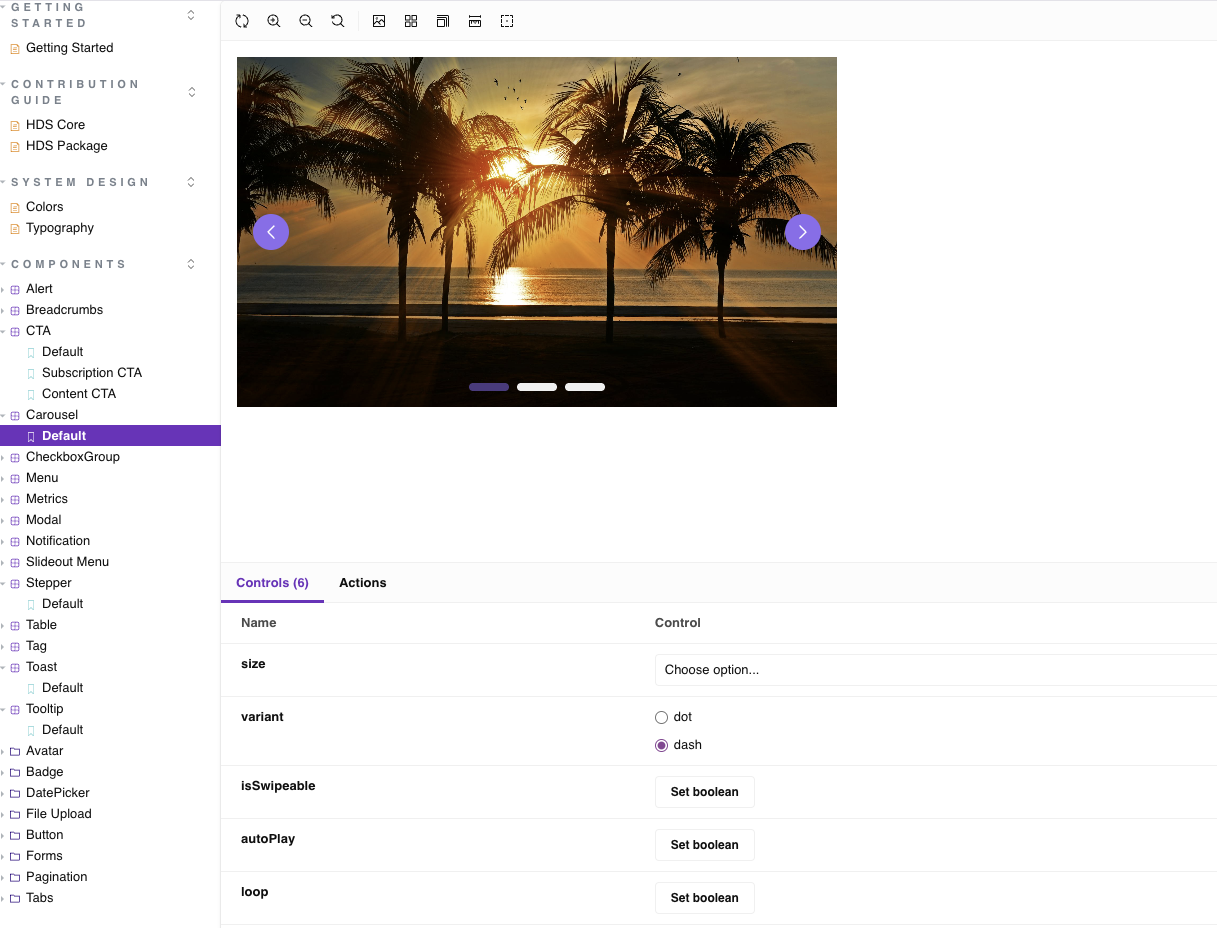The image size is (1217, 928).
Task: Reset the preview zoom level
Action: [338, 21]
